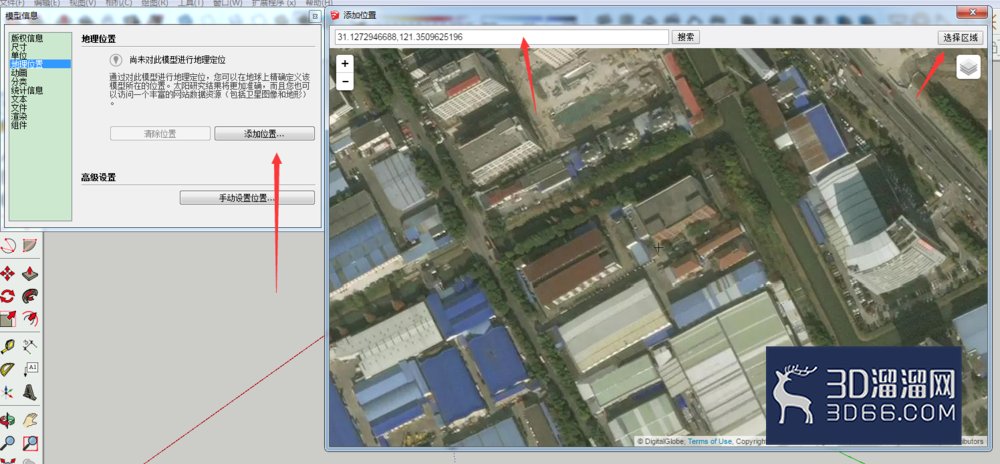Select 地理位置 in the model info list
Viewport: 1000px width, 464px height.
click(x=40, y=64)
